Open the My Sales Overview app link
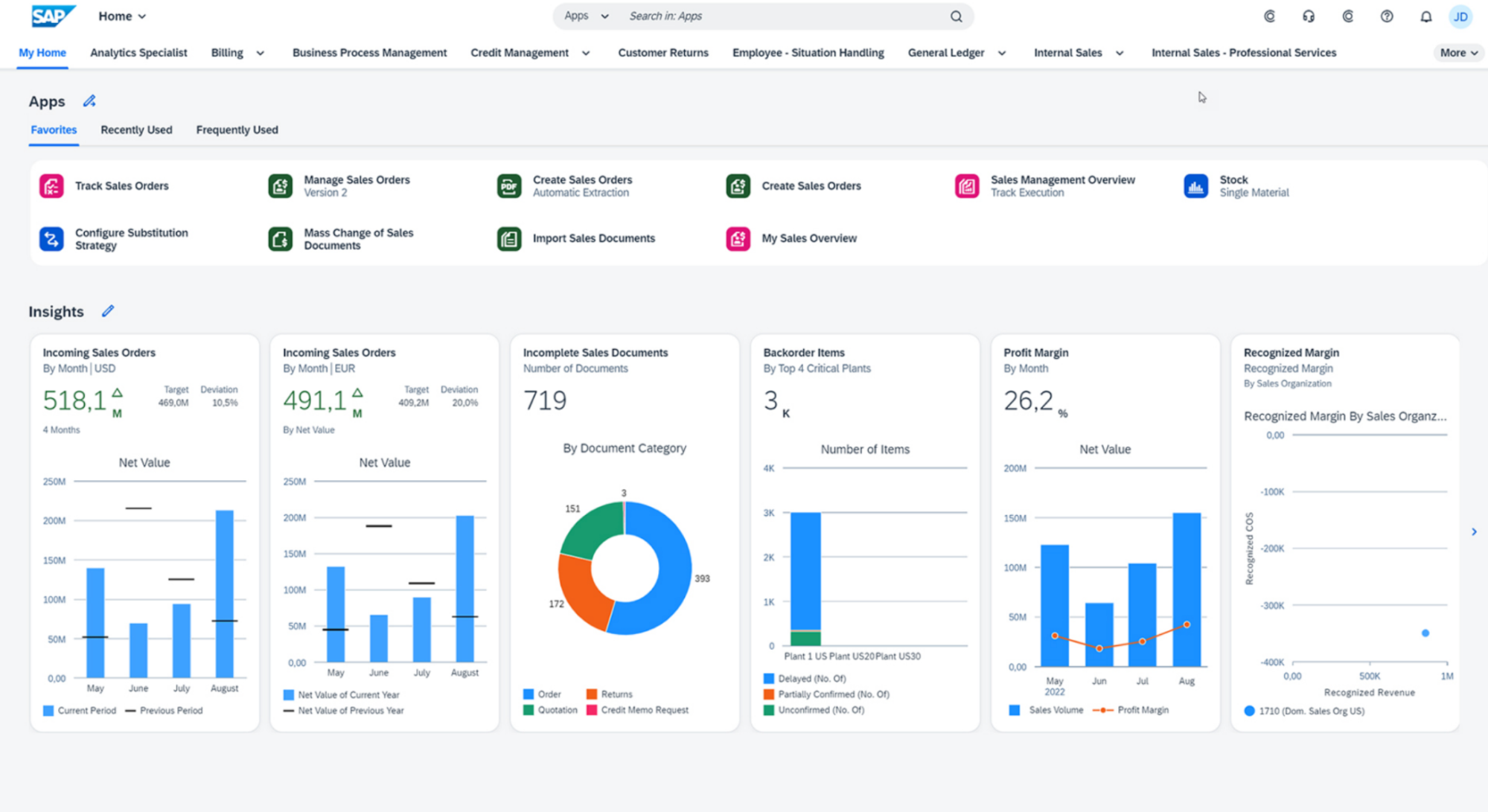Viewport: 1488px width, 812px height. click(808, 238)
